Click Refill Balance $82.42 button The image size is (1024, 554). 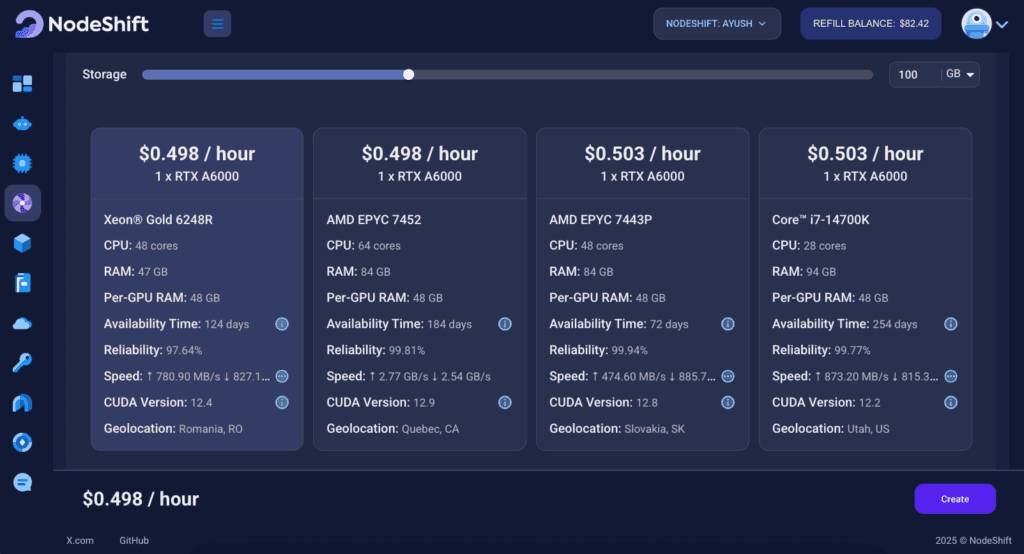pos(870,23)
